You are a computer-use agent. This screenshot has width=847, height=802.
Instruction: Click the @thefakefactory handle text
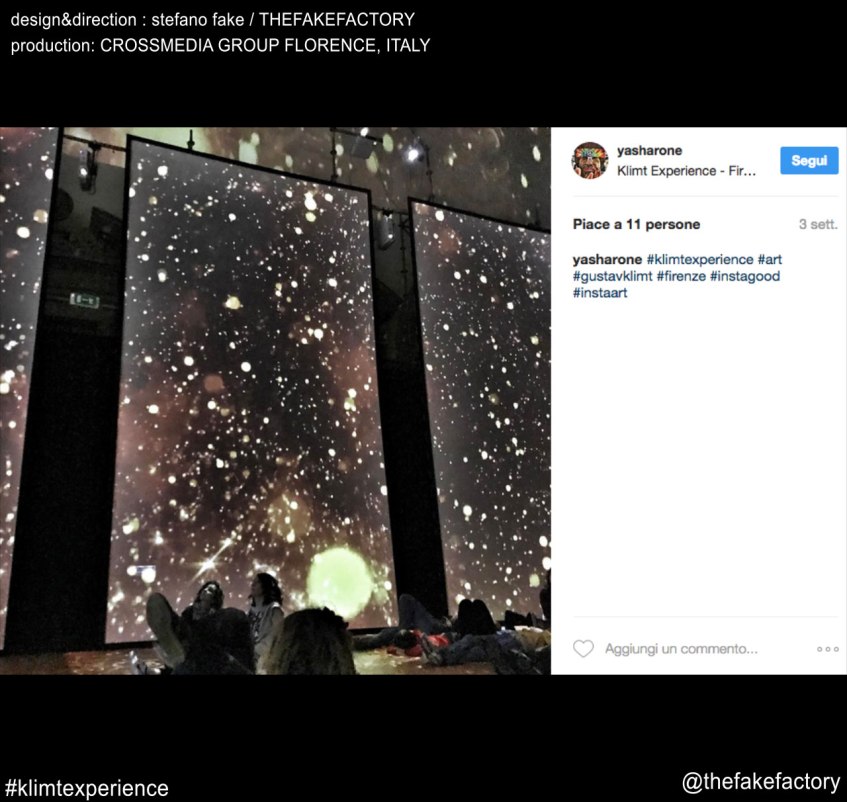click(761, 781)
